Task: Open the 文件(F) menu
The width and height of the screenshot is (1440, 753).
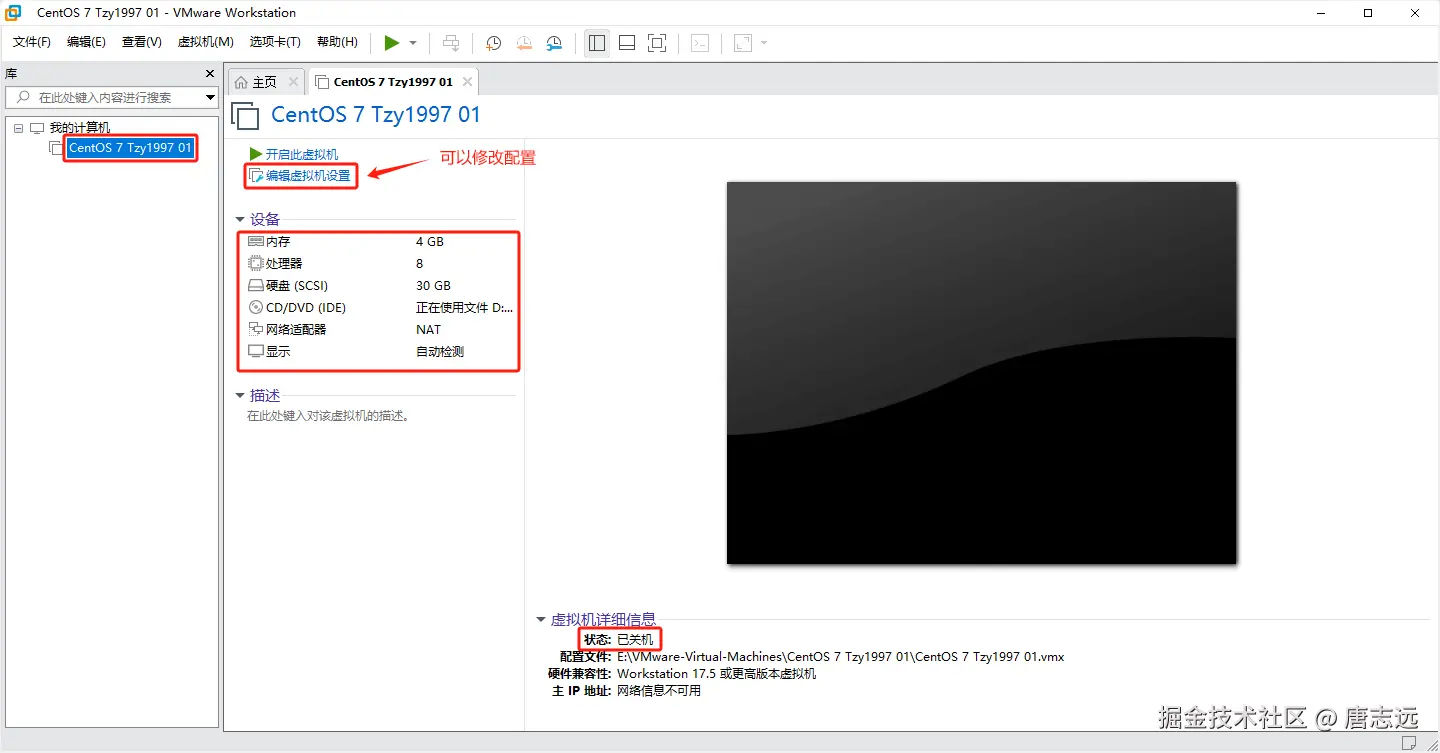Action: pyautogui.click(x=32, y=42)
